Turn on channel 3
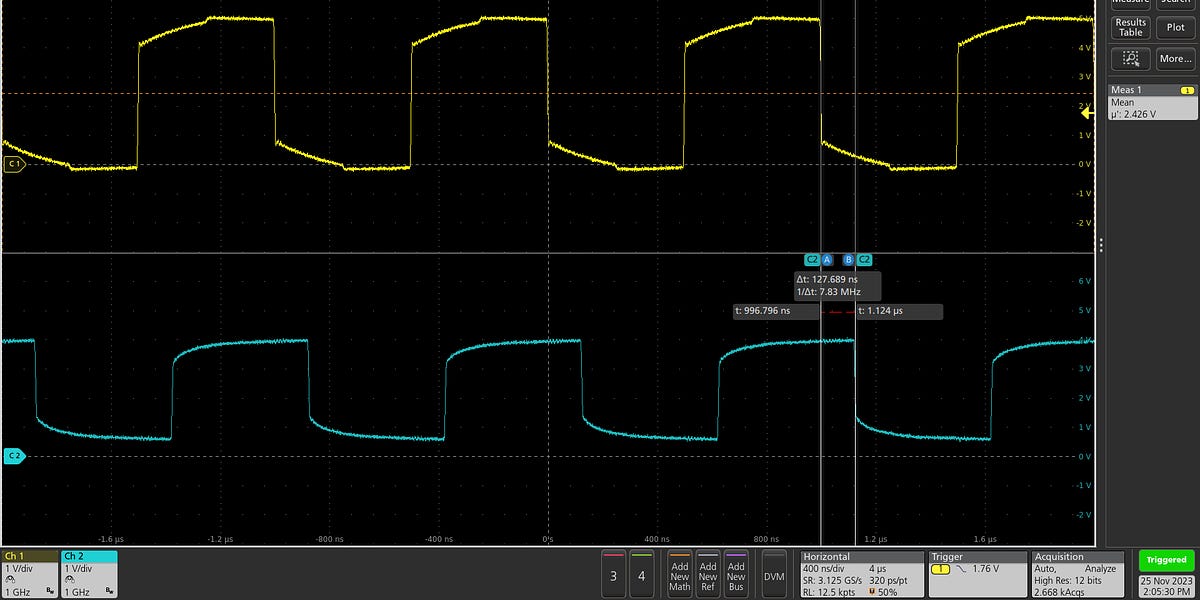This screenshot has height=600, width=1200. tap(613, 575)
